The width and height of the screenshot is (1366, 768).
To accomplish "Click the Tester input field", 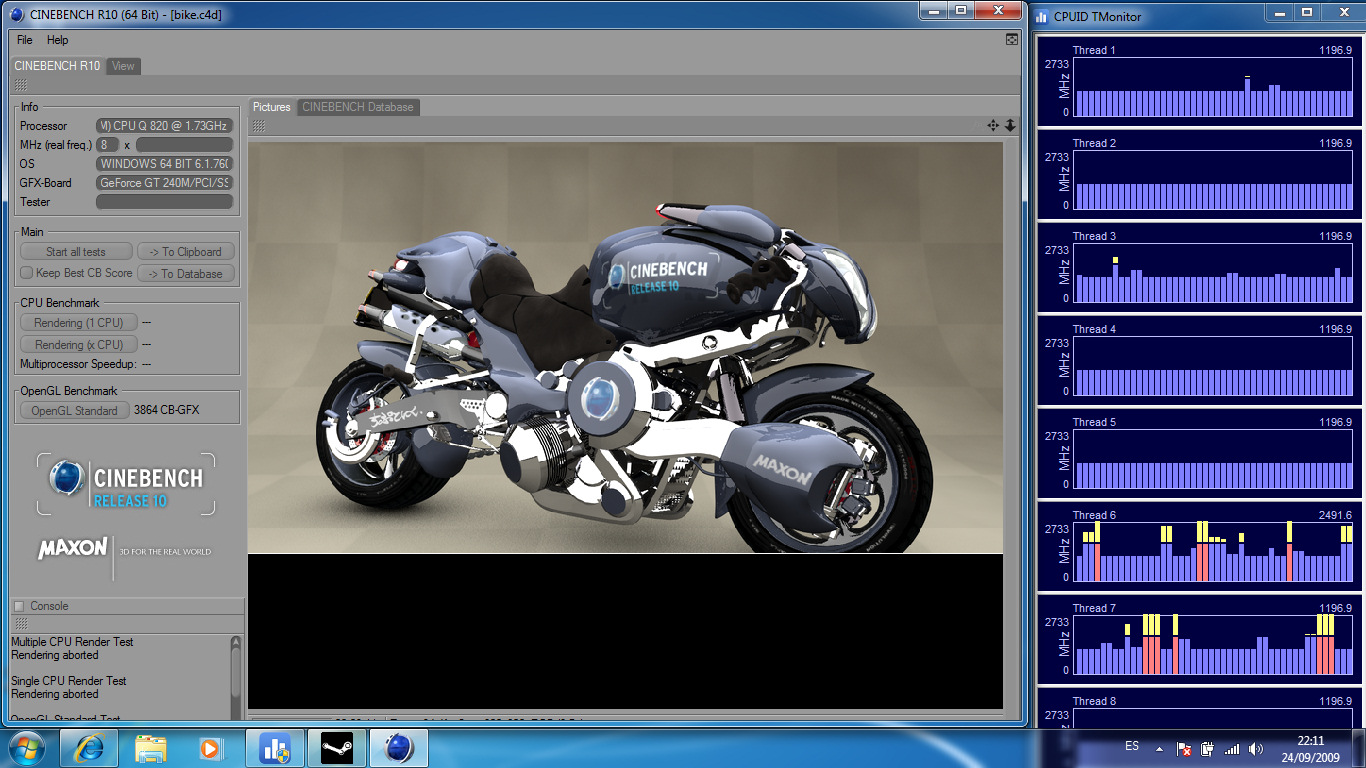I will point(164,202).
